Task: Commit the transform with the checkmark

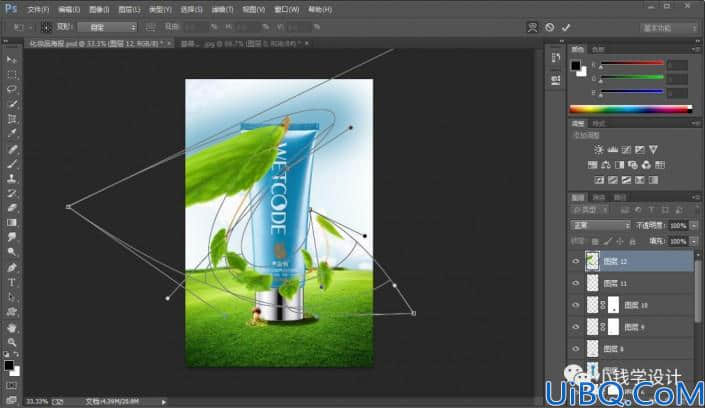Action: click(566, 27)
